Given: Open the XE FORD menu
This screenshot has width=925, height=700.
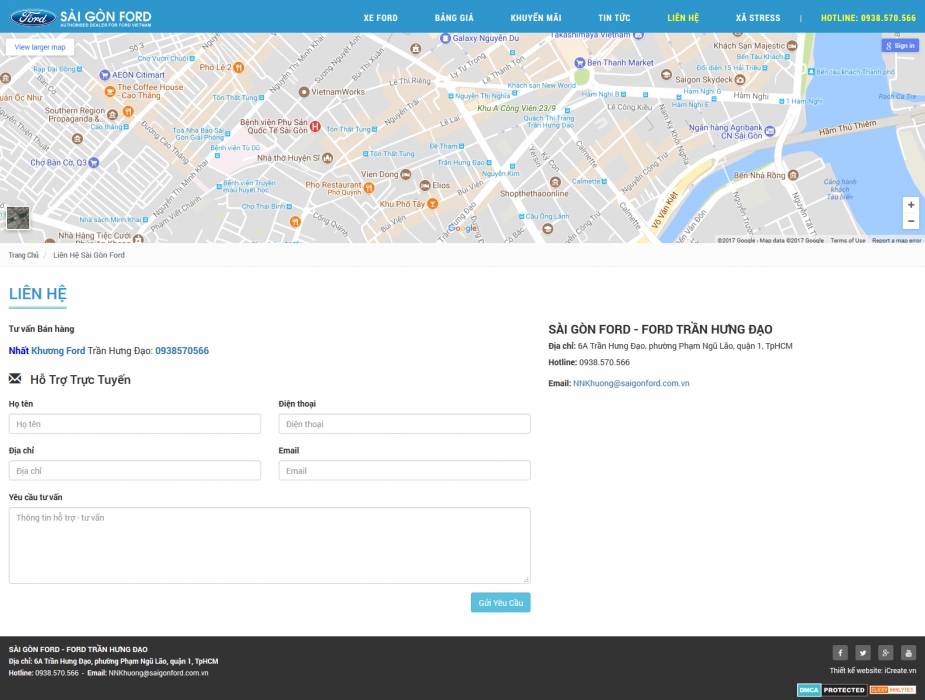Looking at the screenshot, I should [381, 18].
